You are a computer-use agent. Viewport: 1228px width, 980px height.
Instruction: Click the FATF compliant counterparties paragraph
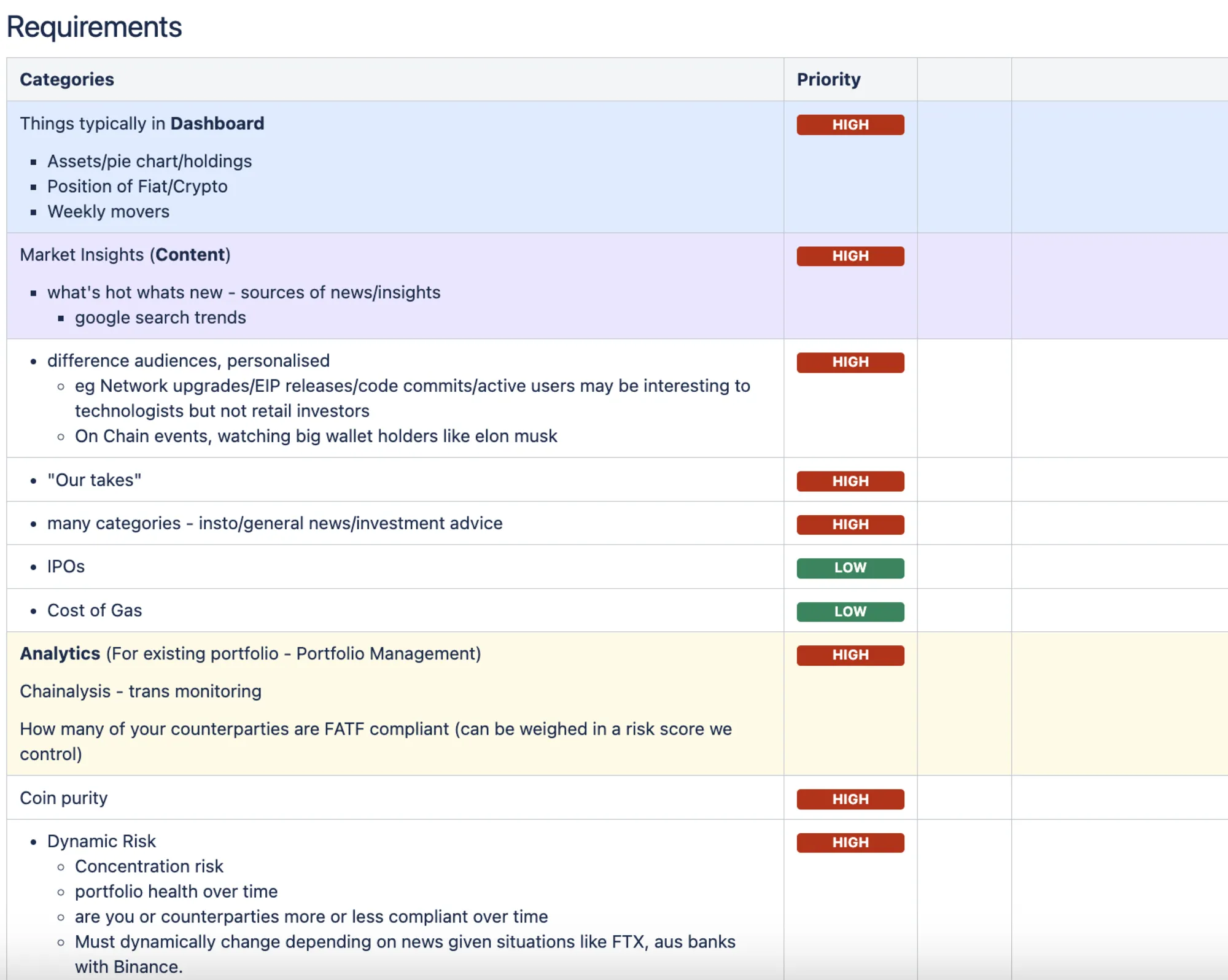click(375, 741)
